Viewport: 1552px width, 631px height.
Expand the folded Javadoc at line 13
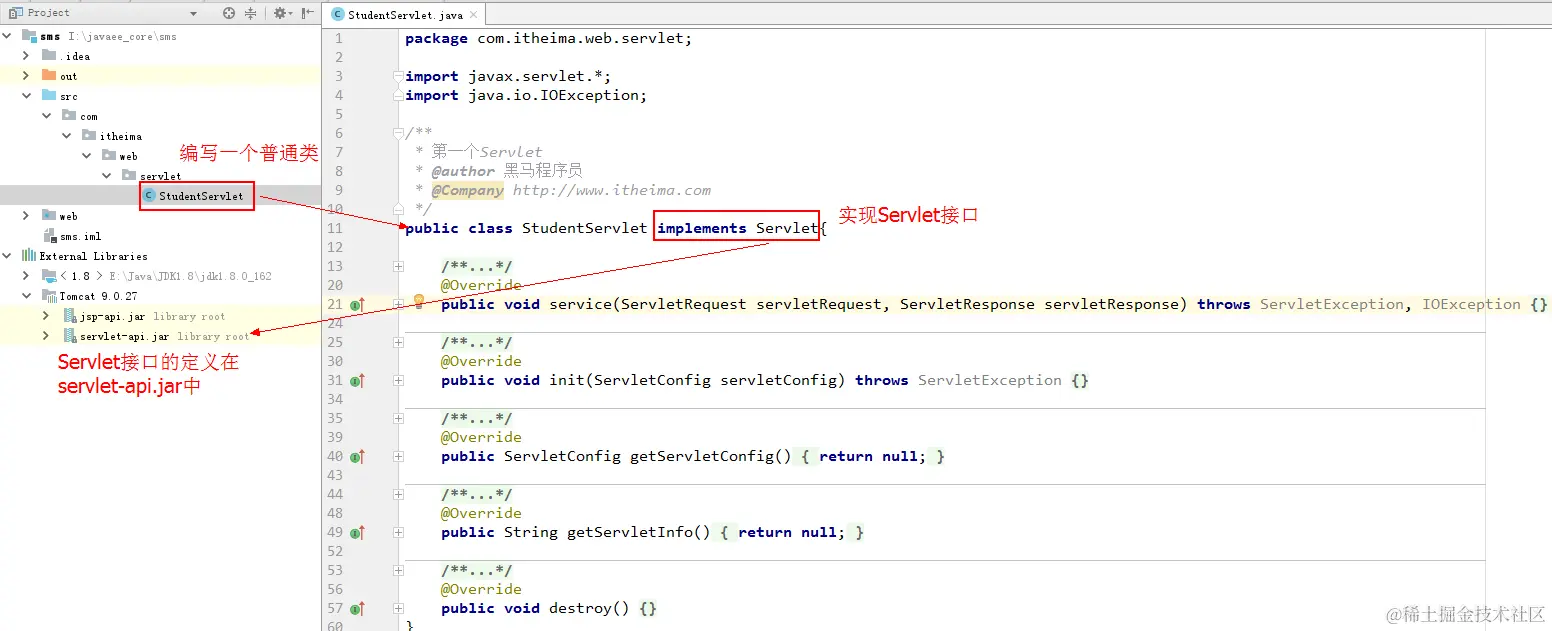coord(398,266)
